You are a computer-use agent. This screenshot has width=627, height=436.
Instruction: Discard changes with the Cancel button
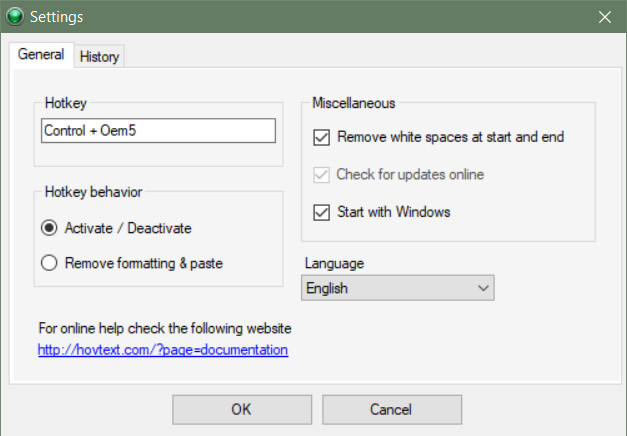click(x=392, y=410)
